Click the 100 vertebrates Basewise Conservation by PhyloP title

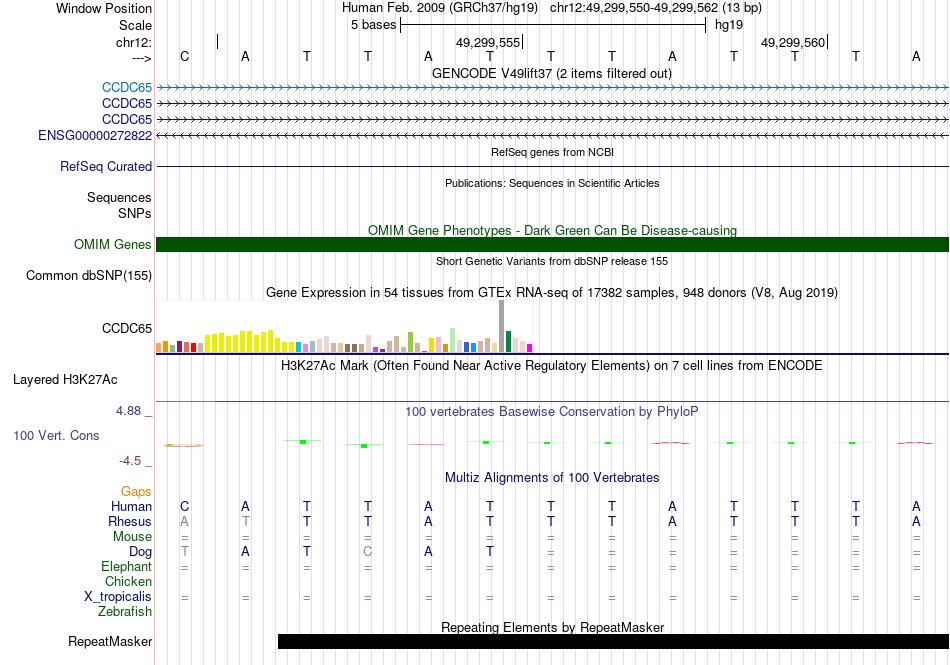point(552,412)
